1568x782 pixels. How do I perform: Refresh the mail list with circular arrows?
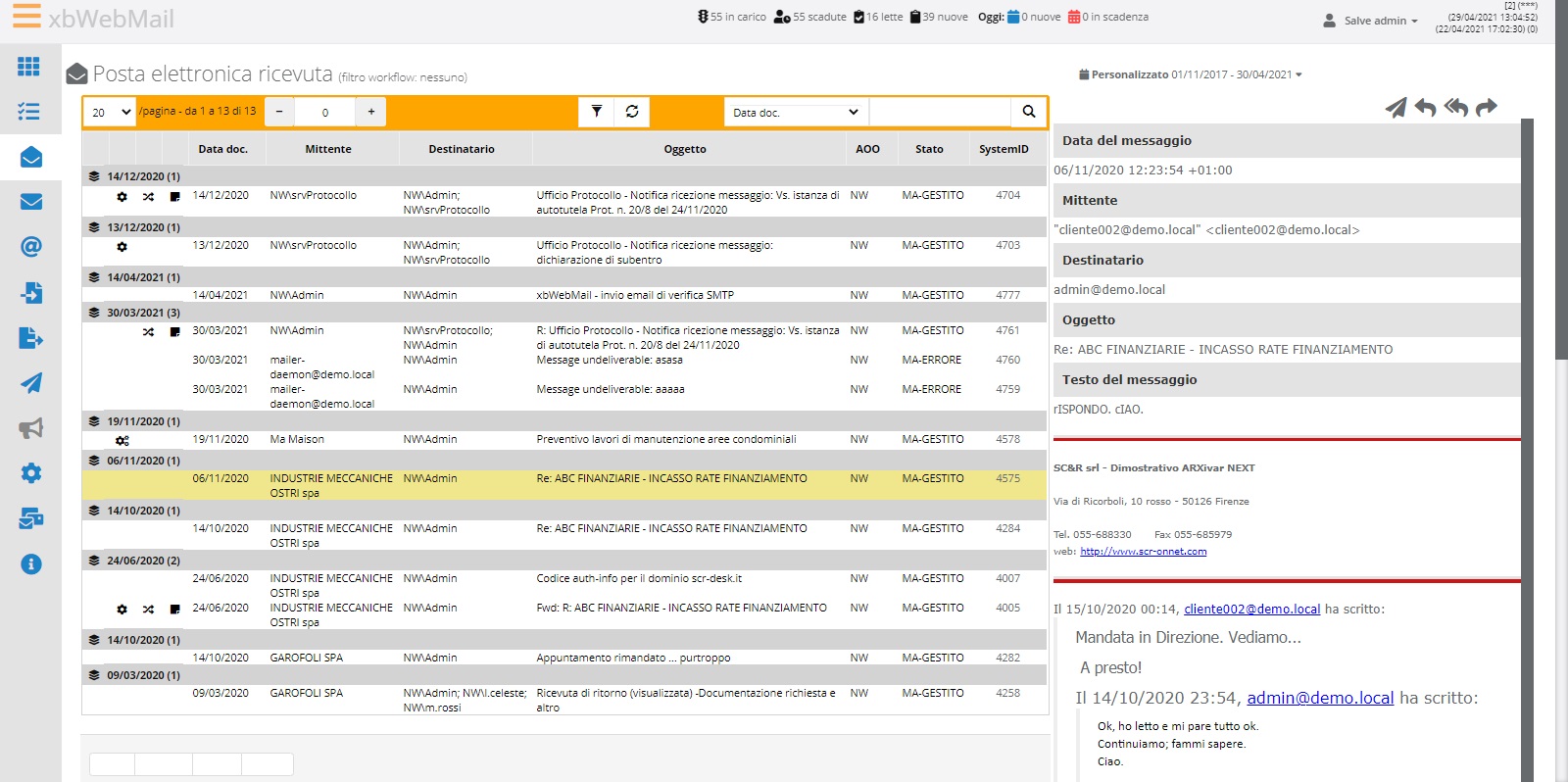click(x=632, y=112)
